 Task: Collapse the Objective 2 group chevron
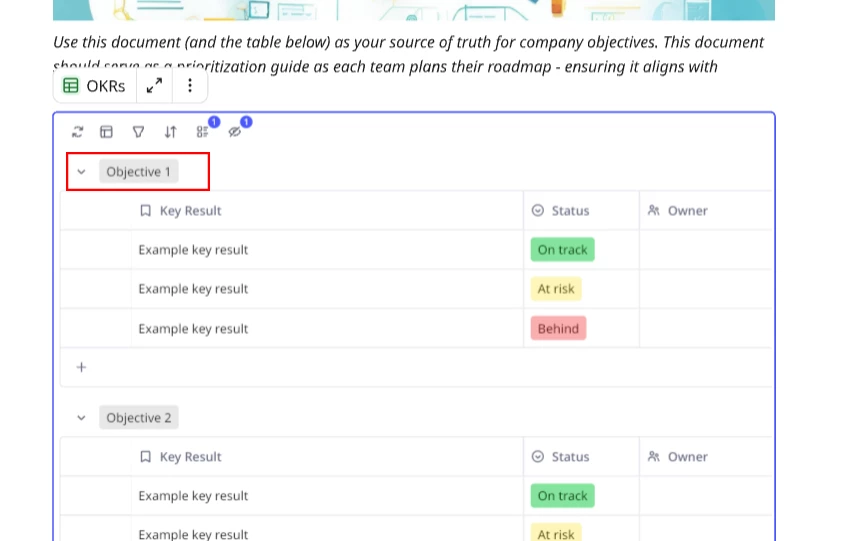point(81,418)
